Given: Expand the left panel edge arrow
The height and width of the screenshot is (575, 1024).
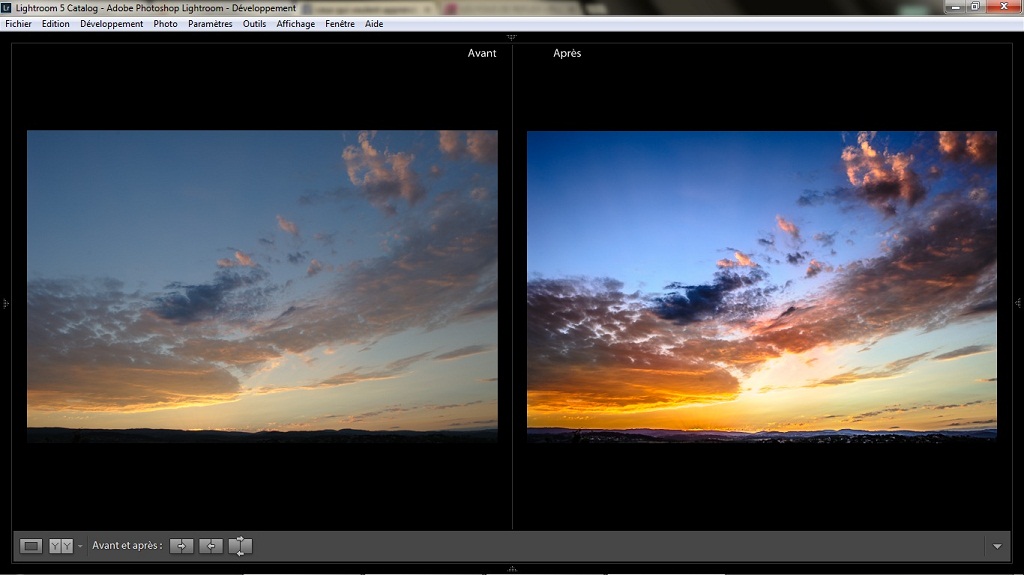Looking at the screenshot, I should coord(5,303).
